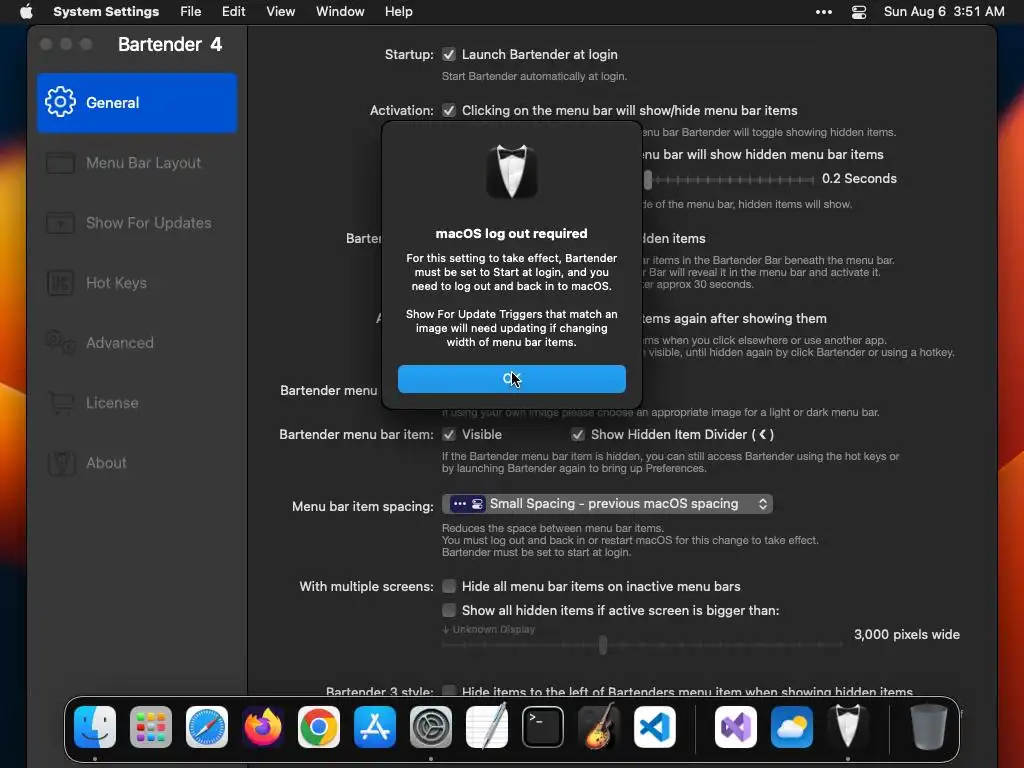Open Menu bar item spacing dropdown
Image resolution: width=1024 pixels, height=768 pixels.
point(607,504)
